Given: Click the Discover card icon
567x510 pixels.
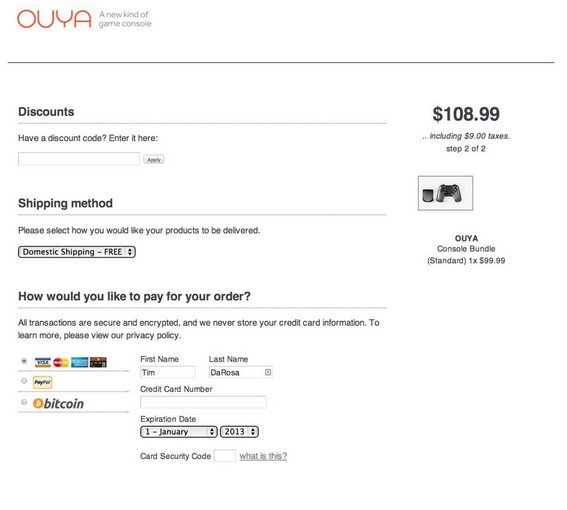Looking at the screenshot, I should coord(98,362).
